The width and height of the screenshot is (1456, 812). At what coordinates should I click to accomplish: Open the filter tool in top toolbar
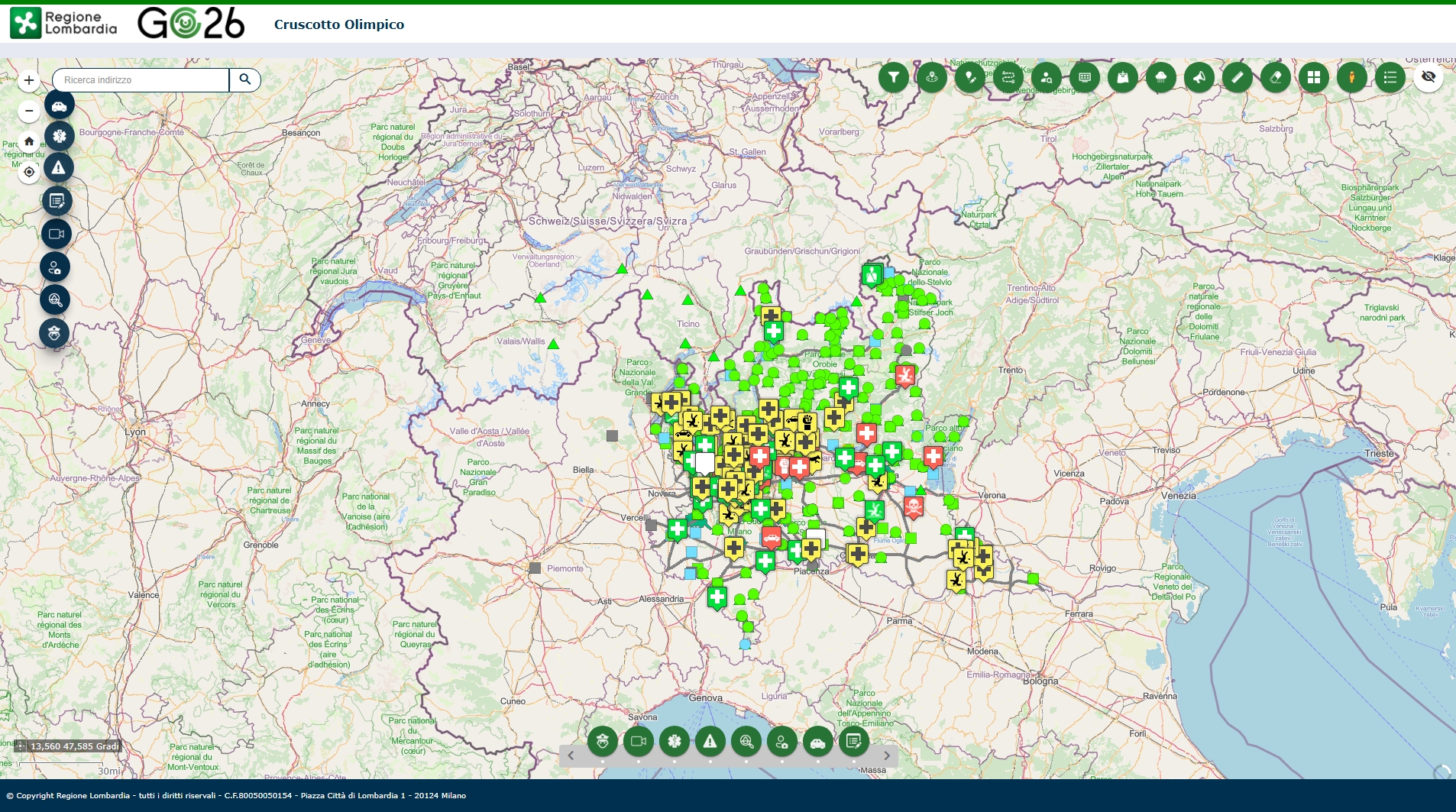(893, 77)
